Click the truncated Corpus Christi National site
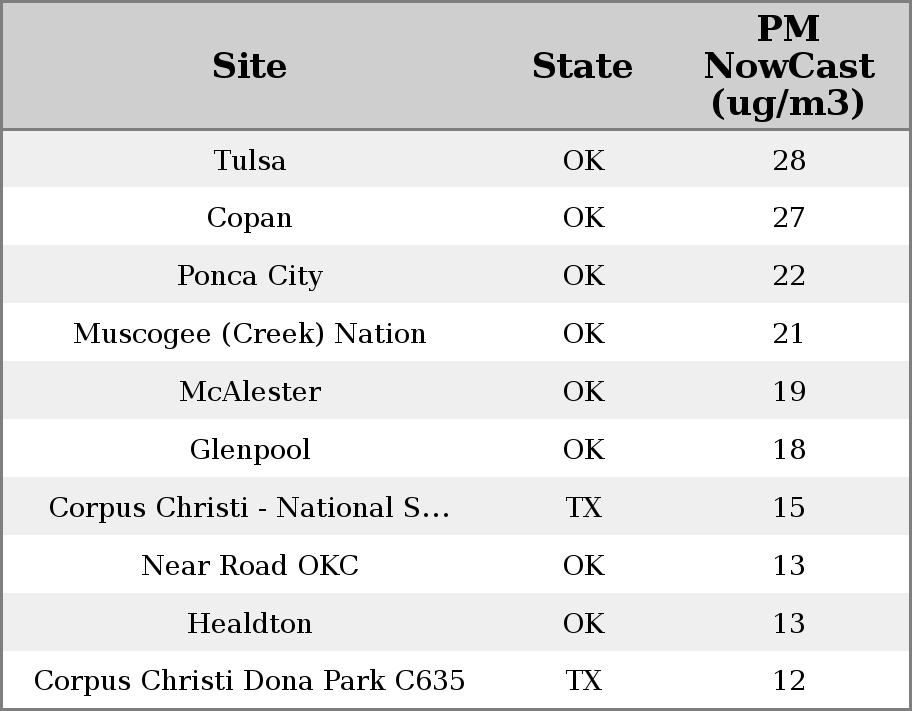The image size is (912, 711). coord(249,508)
